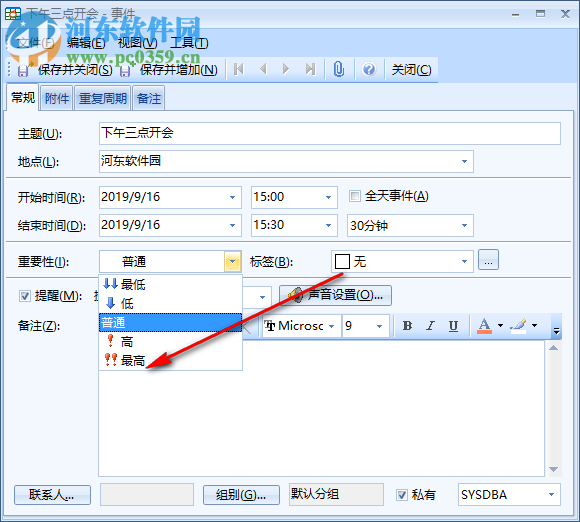Open font color dropdown arrow
Image resolution: width=580 pixels, height=522 pixels.
pyautogui.click(x=500, y=326)
